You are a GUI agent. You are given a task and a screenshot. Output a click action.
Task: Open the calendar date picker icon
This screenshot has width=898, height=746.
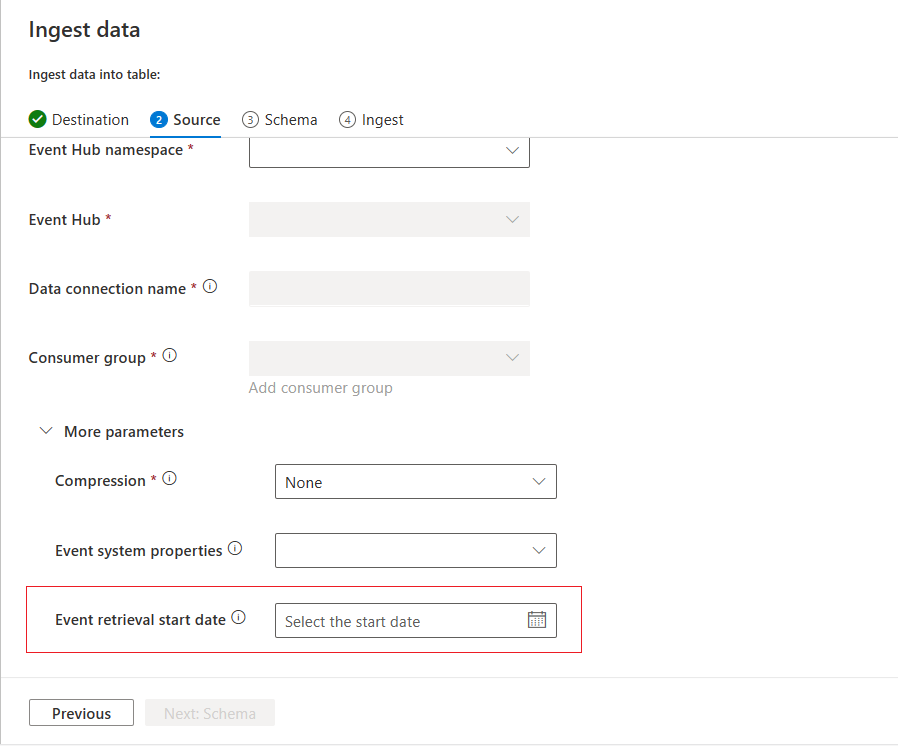(536, 620)
